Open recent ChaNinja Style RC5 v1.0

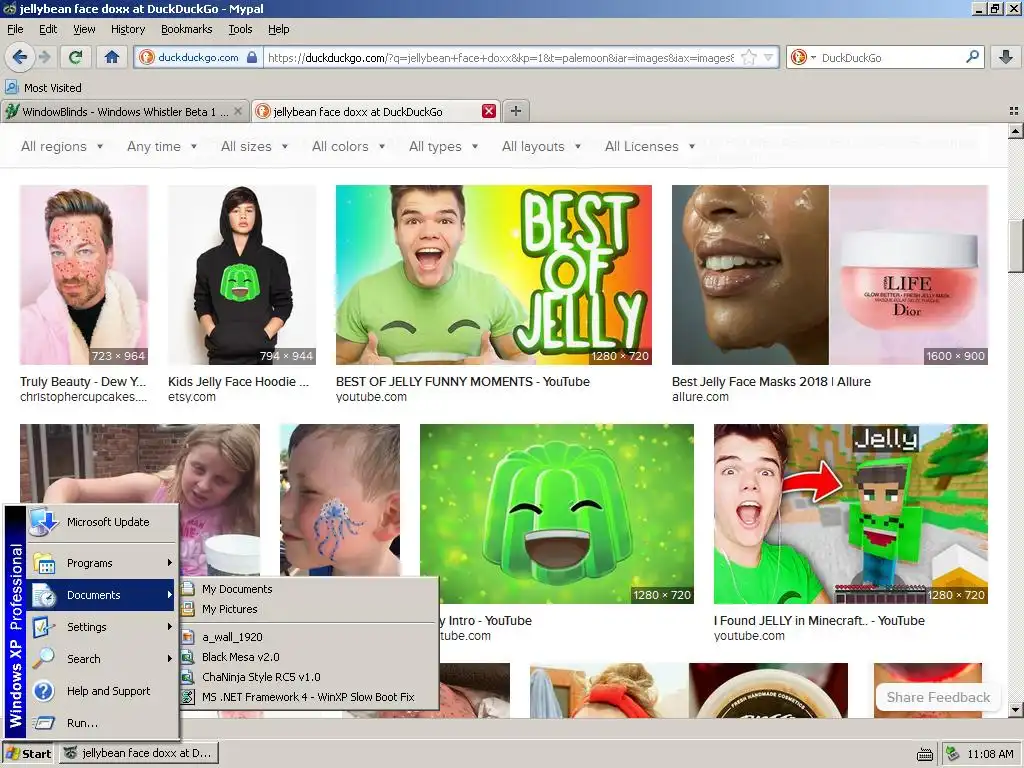click(x=308, y=677)
